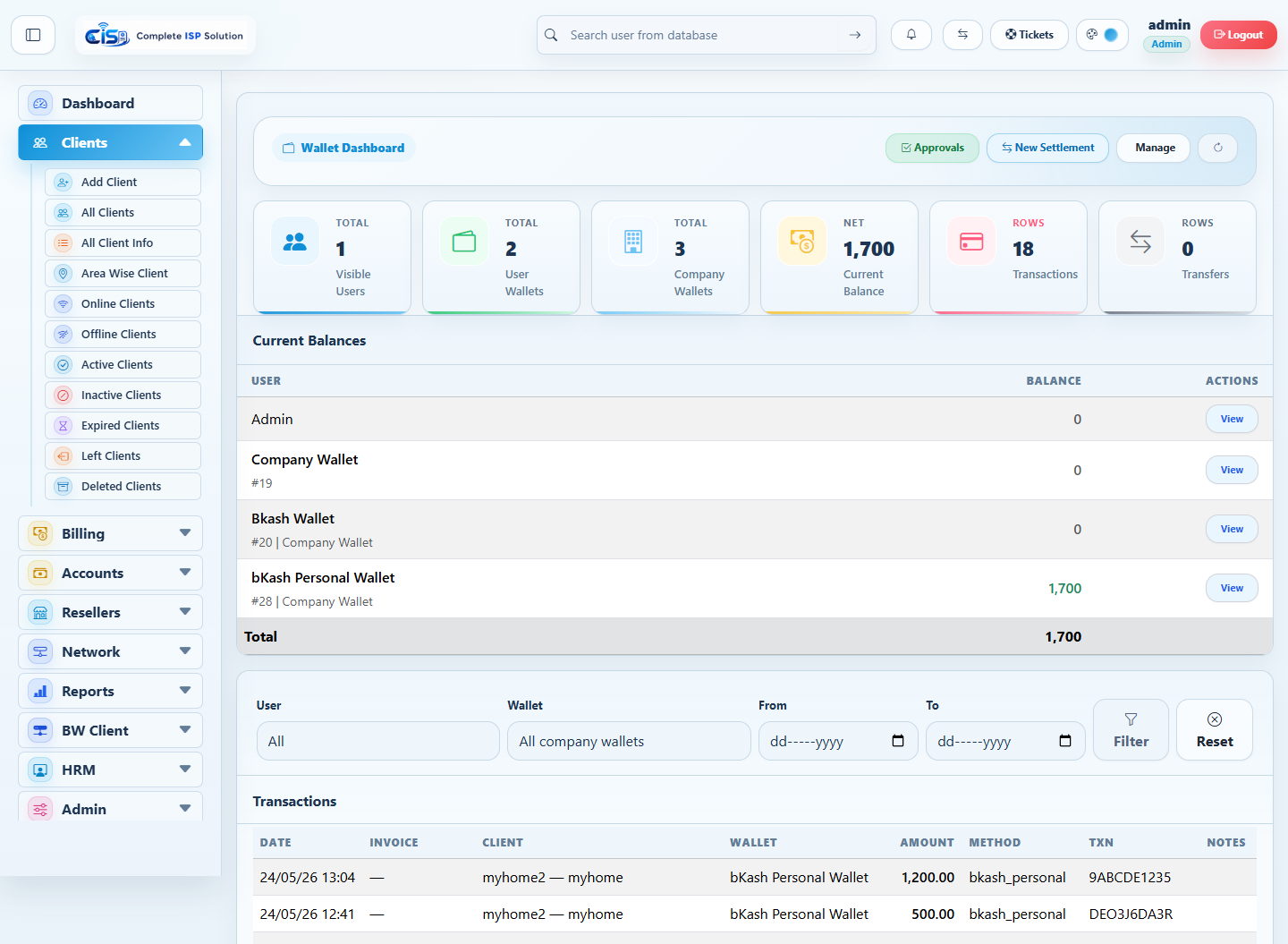
Task: Click transaction ID DEO3J6DA3R
Action: (1131, 914)
